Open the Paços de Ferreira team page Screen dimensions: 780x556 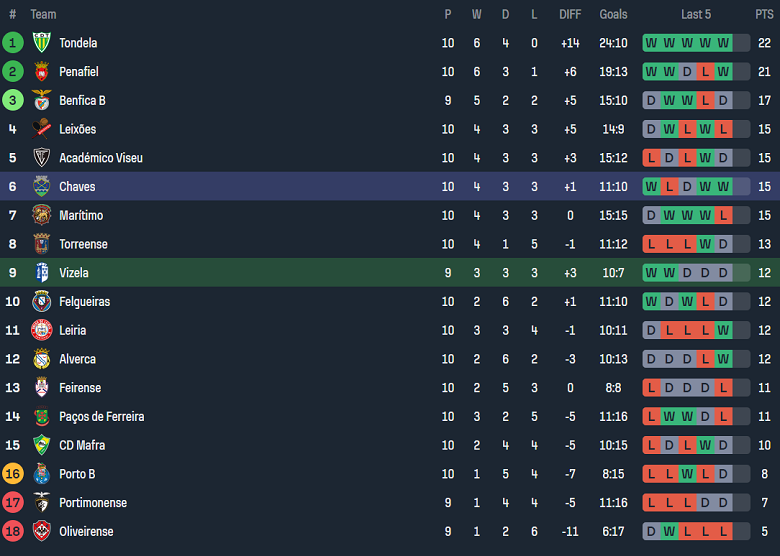pyautogui.click(x=101, y=416)
